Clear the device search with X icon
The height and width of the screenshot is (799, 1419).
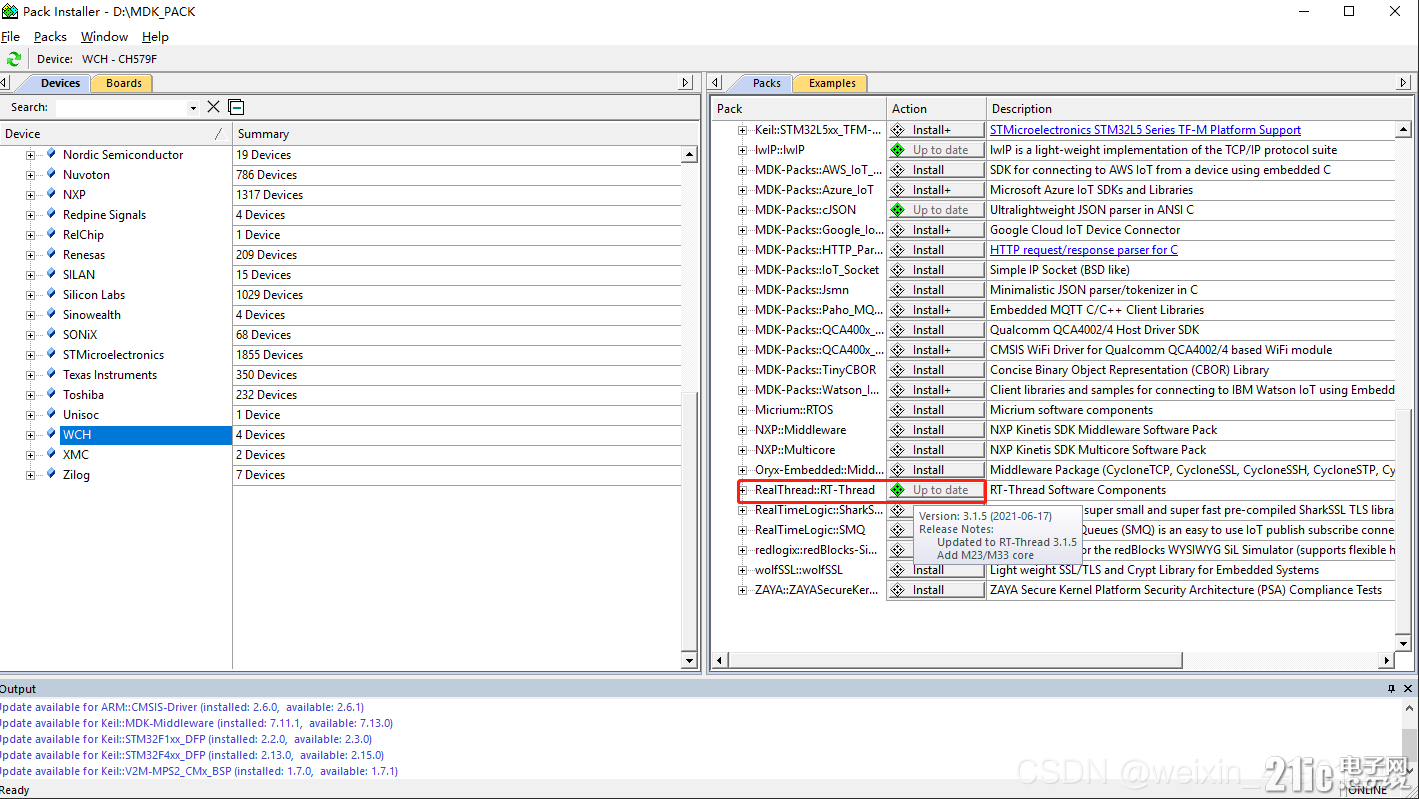coord(213,107)
